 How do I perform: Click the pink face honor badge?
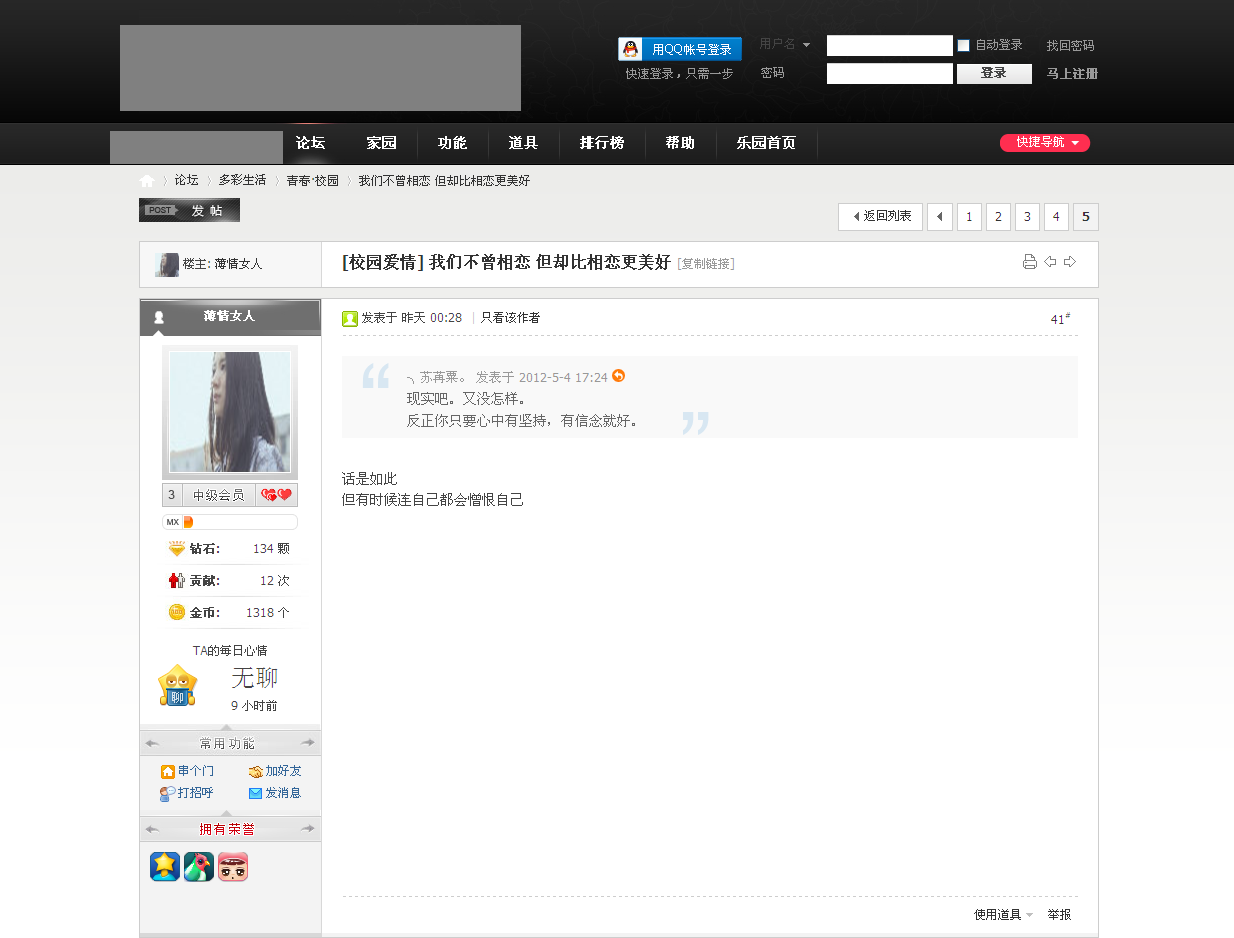(233, 866)
